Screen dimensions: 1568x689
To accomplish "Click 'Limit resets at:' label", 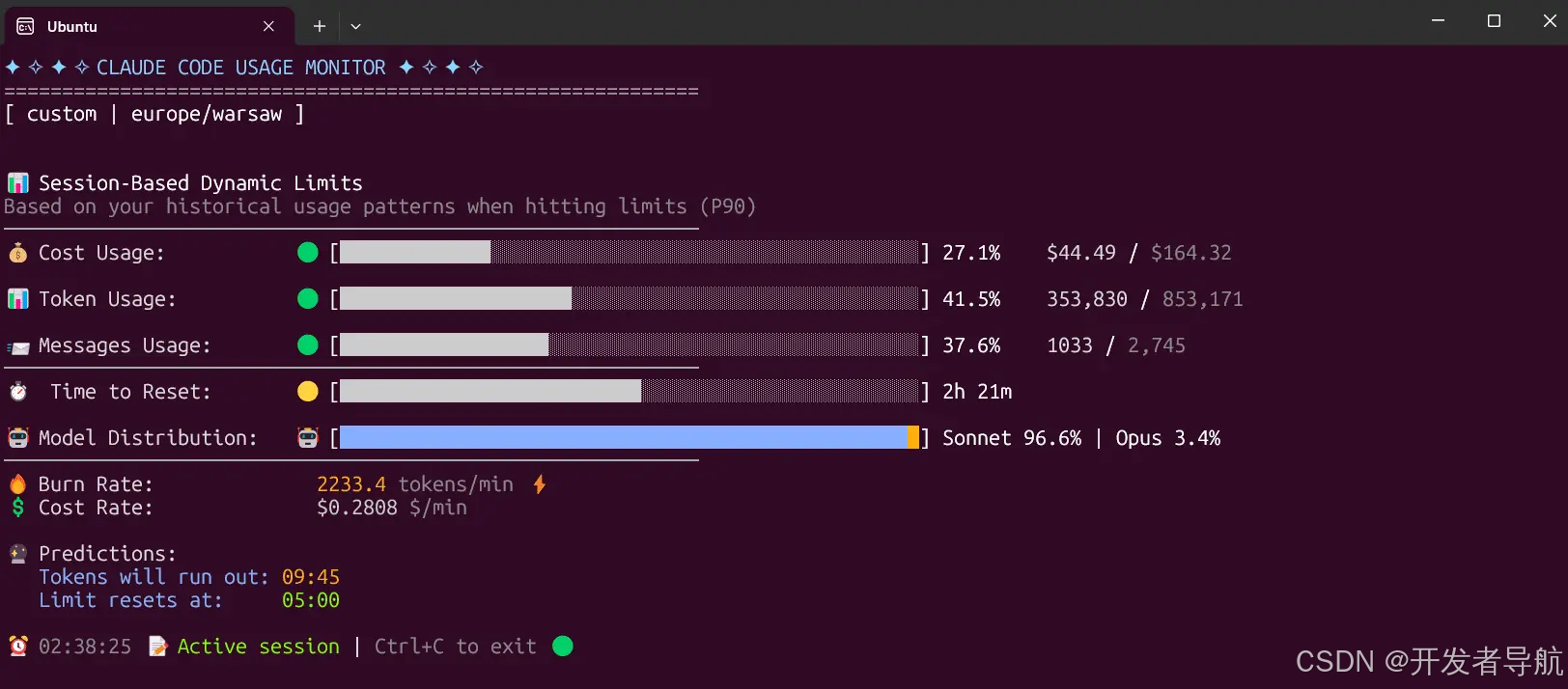I will click(x=130, y=600).
